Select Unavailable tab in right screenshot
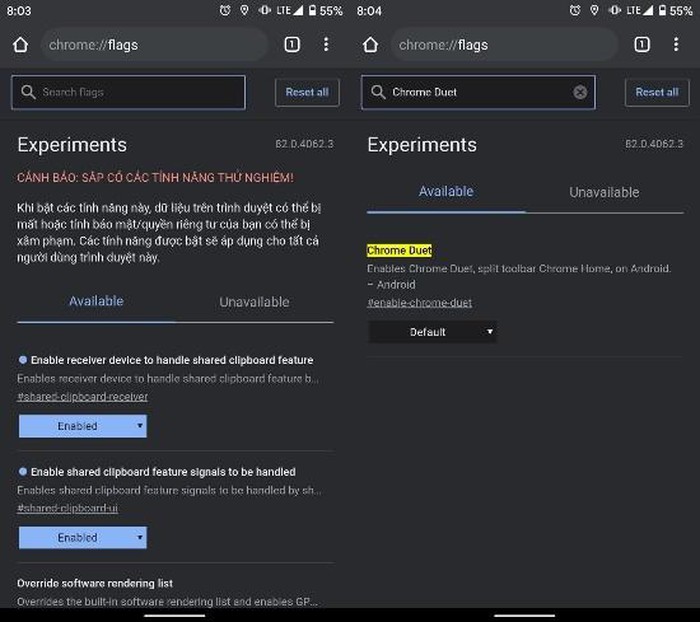This screenshot has width=700, height=622. (x=604, y=192)
